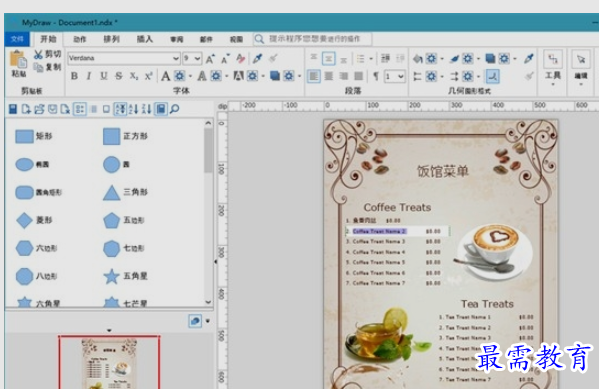Screen dimensions: 599x389
Task: Open the text shadow options dropdown arrow
Action: coord(300,76)
